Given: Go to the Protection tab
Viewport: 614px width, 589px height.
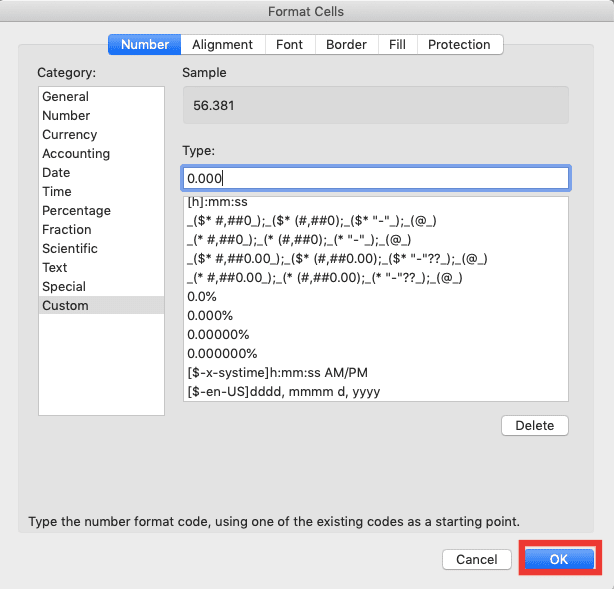Looking at the screenshot, I should point(459,45).
